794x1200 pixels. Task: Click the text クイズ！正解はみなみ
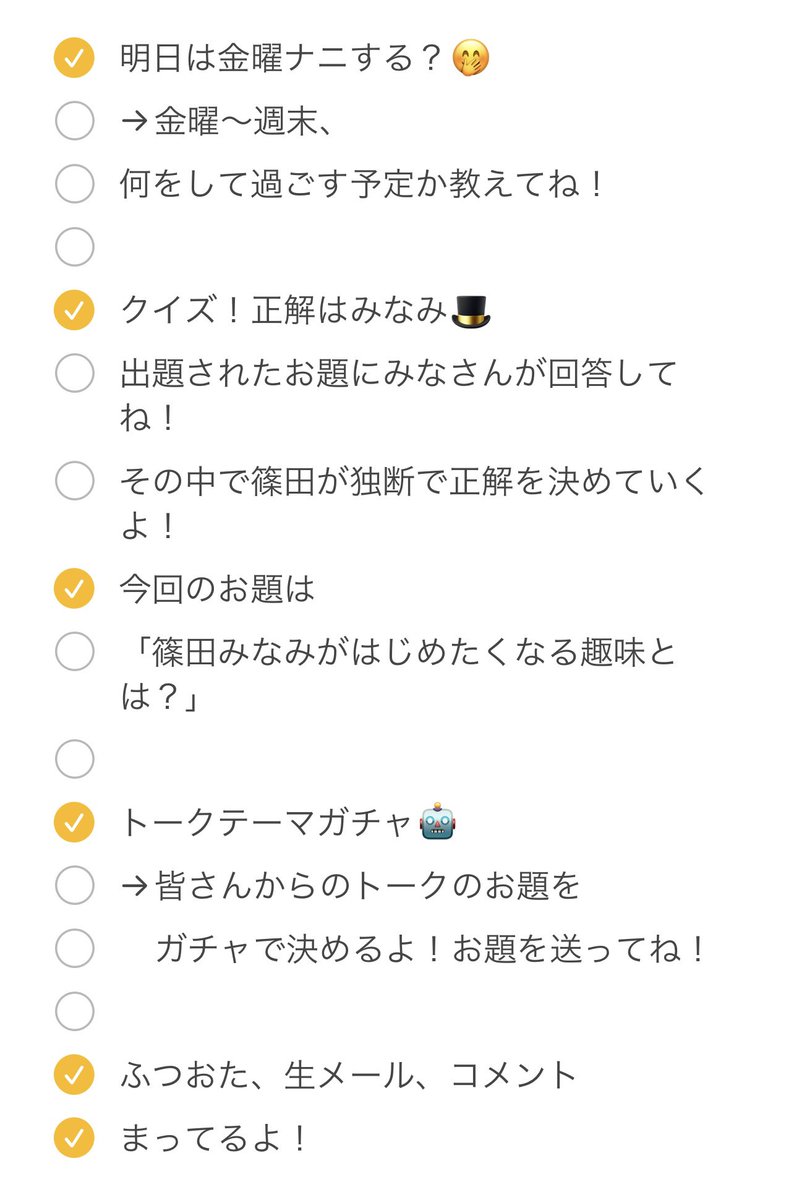point(283,311)
